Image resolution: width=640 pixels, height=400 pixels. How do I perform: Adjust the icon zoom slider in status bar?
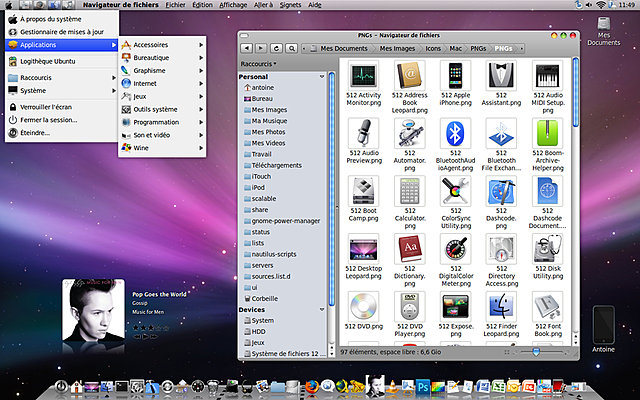pos(536,352)
